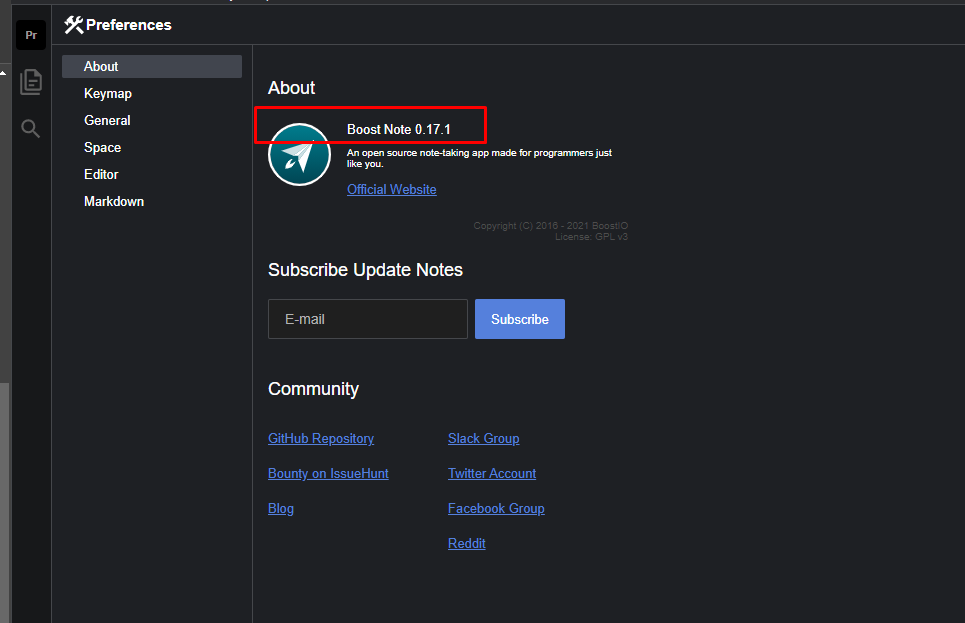Click the Subscribe Update Notes heading

pyautogui.click(x=365, y=270)
